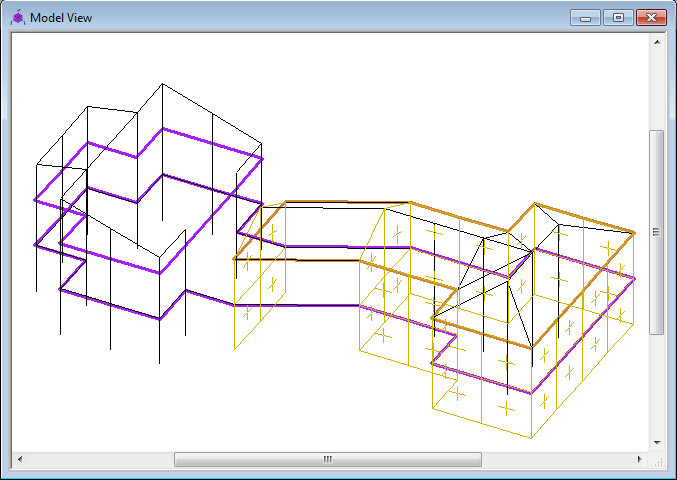Screen dimensions: 677x480
Task: Click the window resize grip at corner
Action: 657,459
